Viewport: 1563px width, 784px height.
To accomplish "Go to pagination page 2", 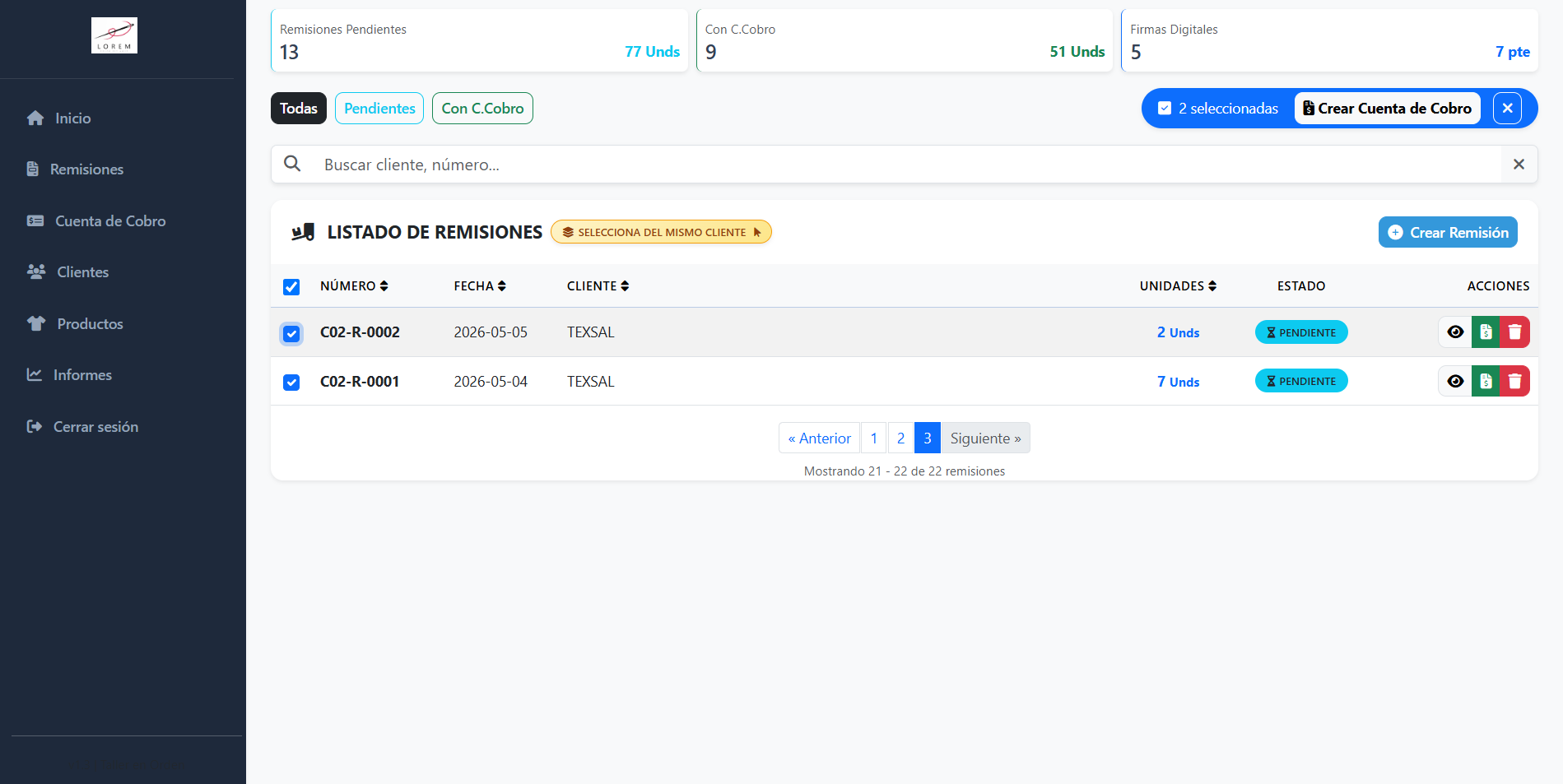I will tap(901, 438).
